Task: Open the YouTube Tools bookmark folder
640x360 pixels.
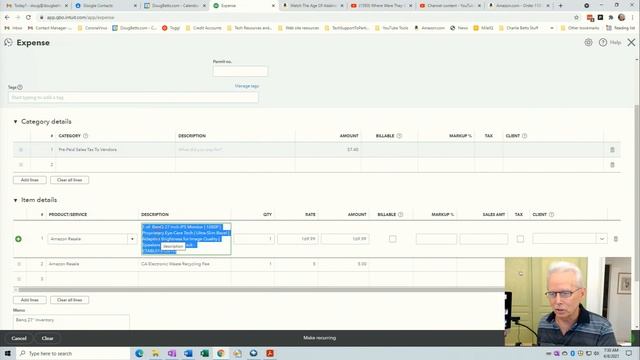Action: pos(392,28)
